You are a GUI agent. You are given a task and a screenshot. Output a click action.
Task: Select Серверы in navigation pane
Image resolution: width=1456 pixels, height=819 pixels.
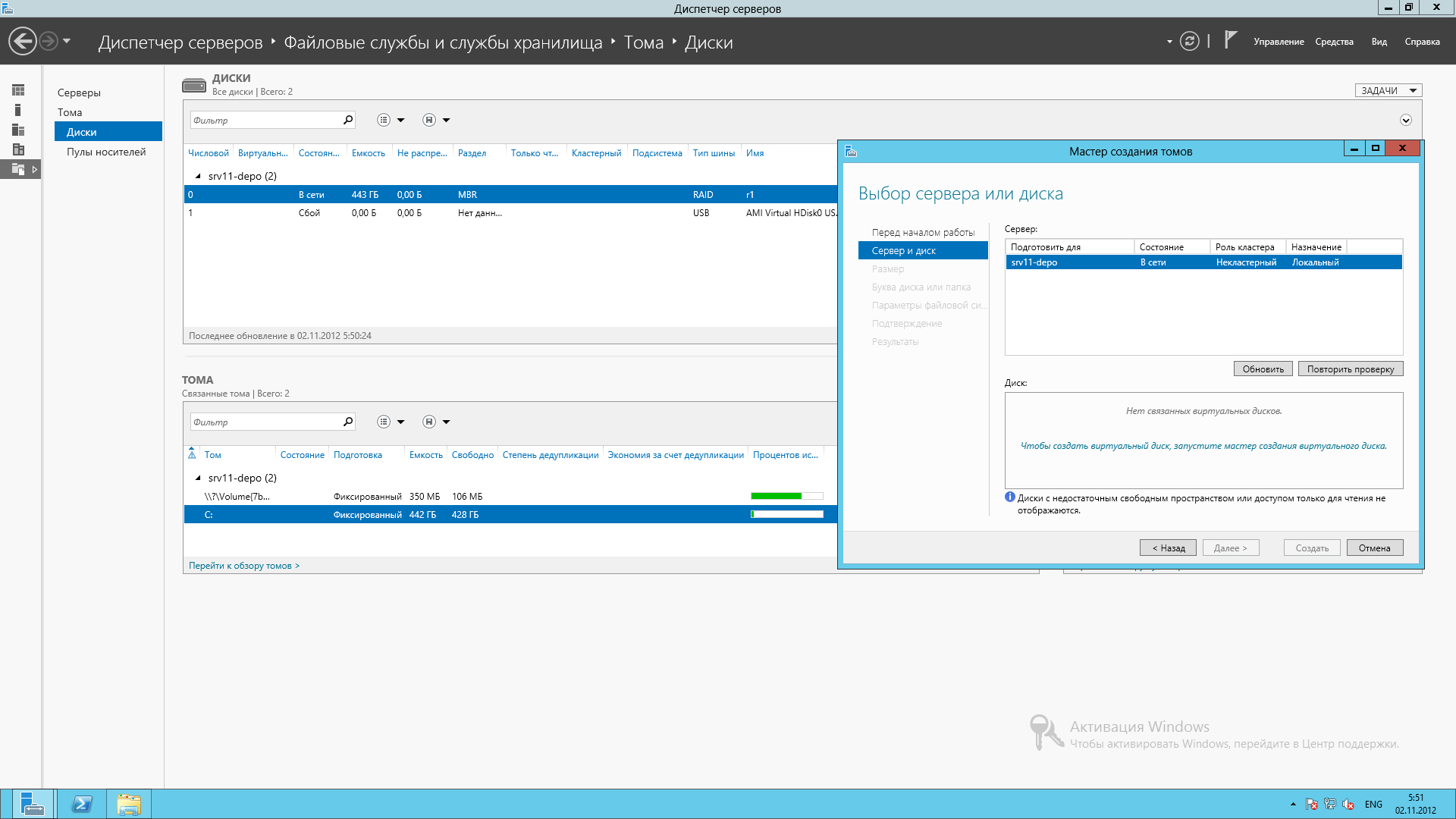[79, 93]
